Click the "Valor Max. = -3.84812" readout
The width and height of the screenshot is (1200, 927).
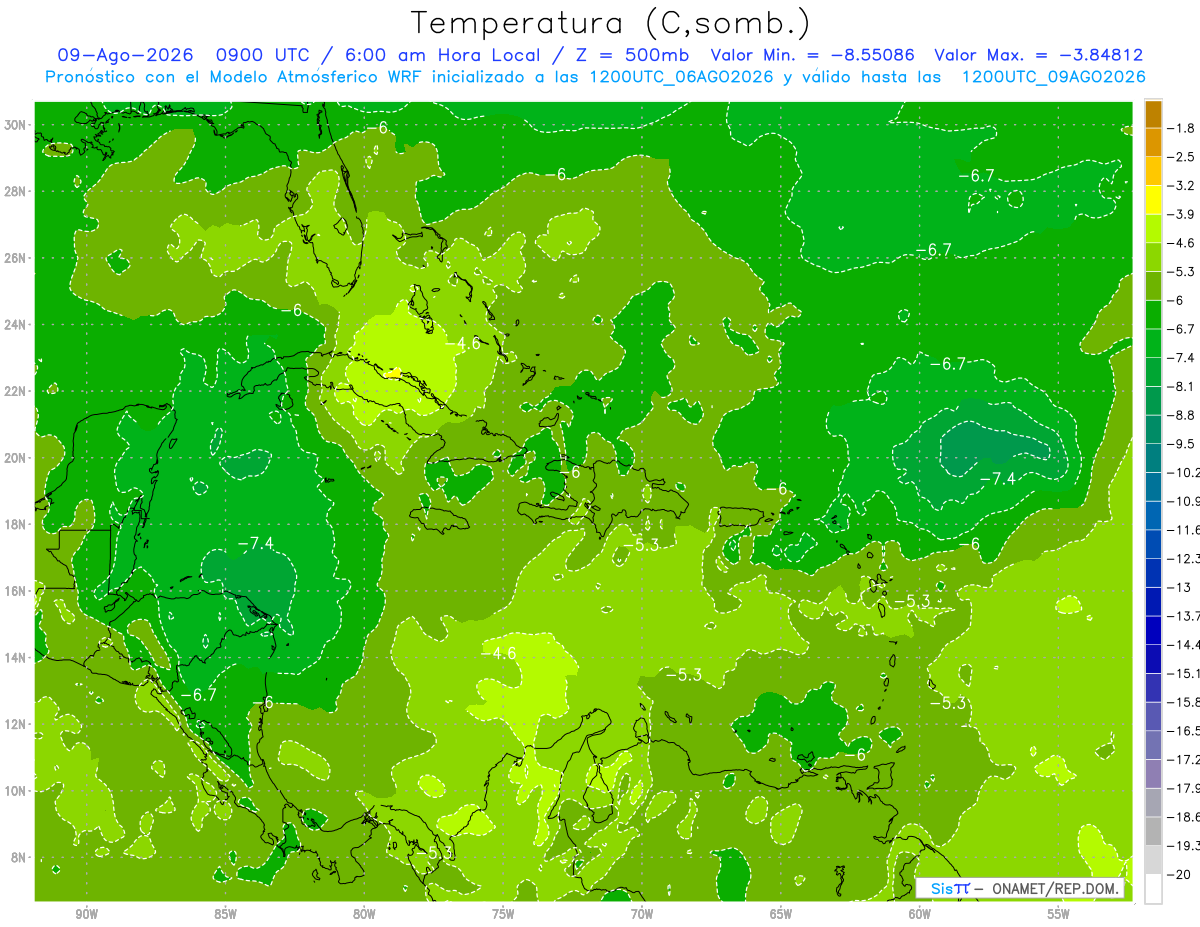[x=1038, y=56]
